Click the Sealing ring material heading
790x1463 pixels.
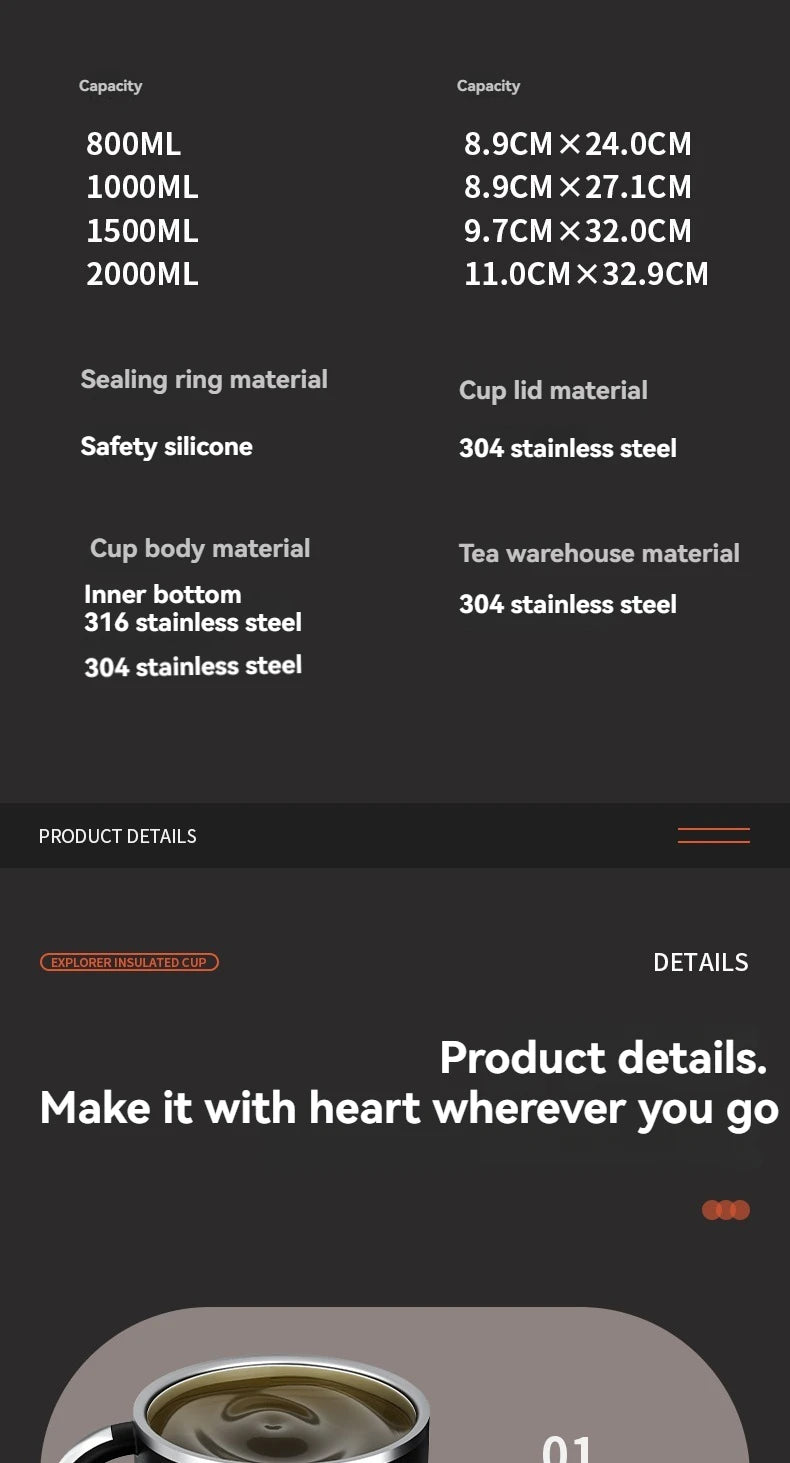point(204,379)
